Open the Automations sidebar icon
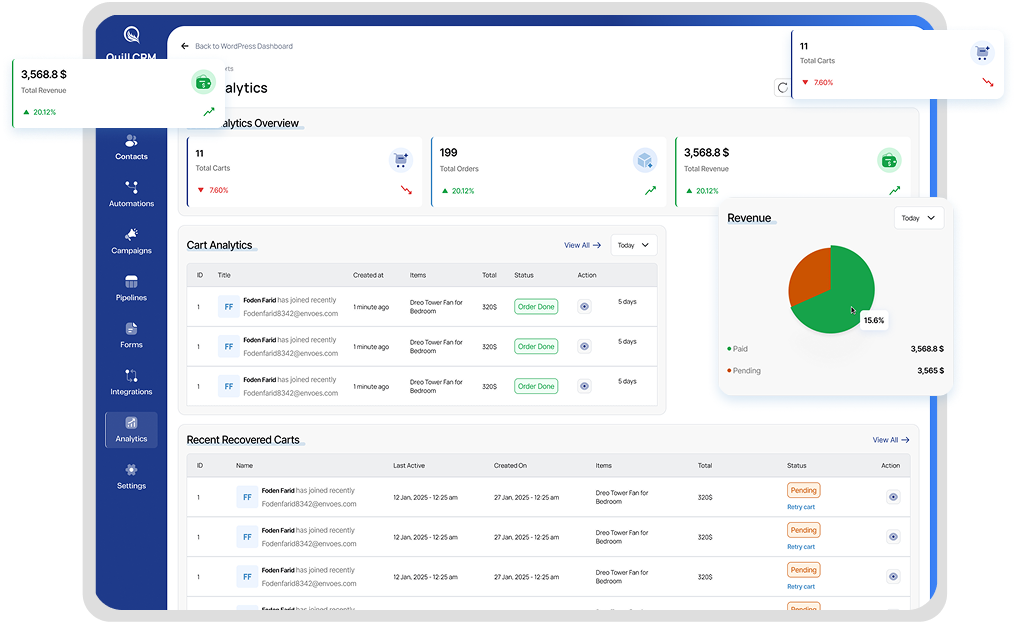1016x624 pixels. pyautogui.click(x=131, y=188)
